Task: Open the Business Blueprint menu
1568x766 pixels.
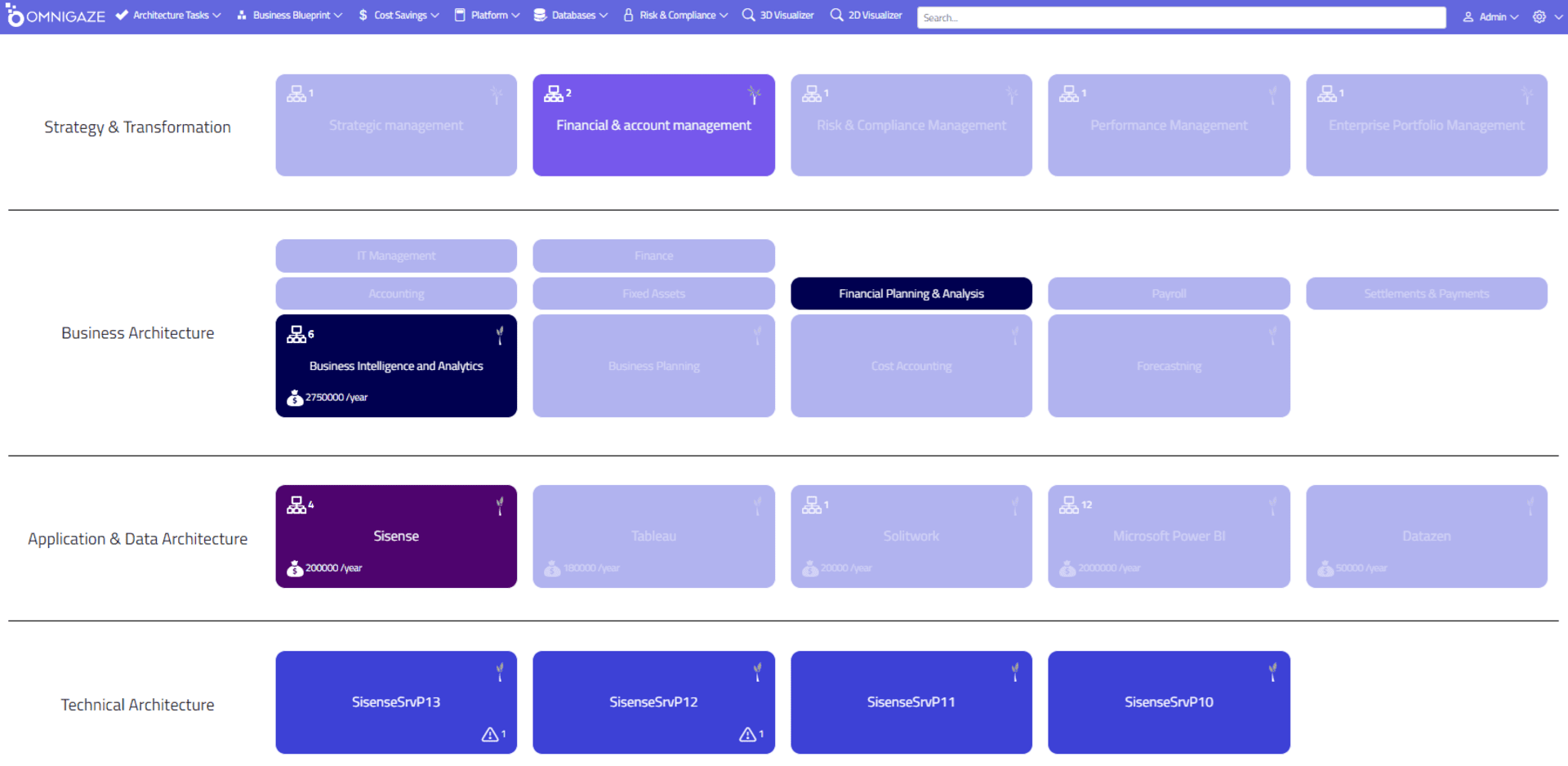Action: [x=290, y=16]
